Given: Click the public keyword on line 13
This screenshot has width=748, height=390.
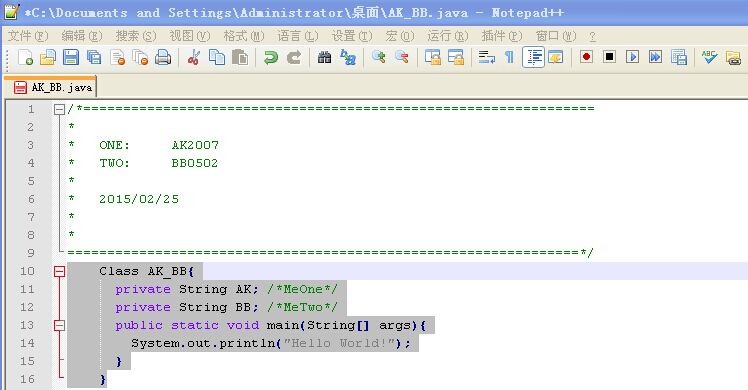Looking at the screenshot, I should click(139, 325).
